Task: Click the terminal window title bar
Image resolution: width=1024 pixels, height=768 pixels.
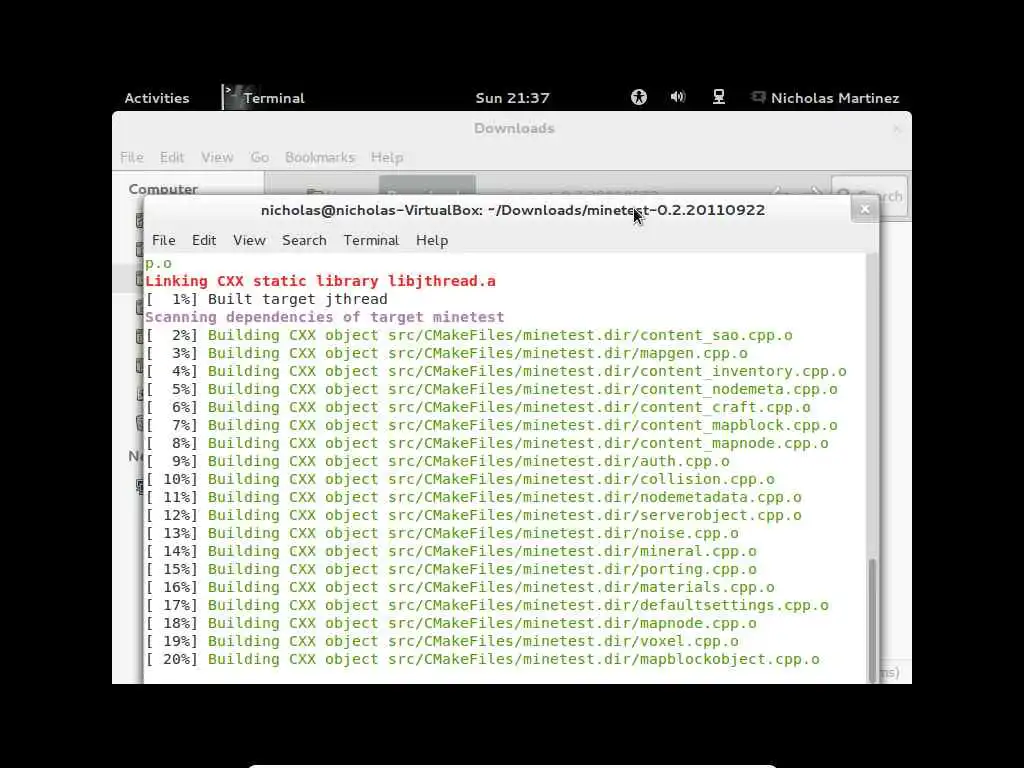Action: (513, 210)
